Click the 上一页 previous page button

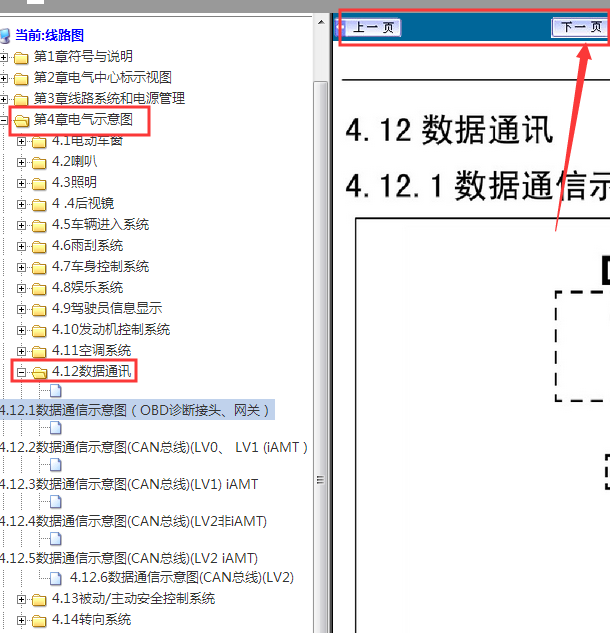371,27
